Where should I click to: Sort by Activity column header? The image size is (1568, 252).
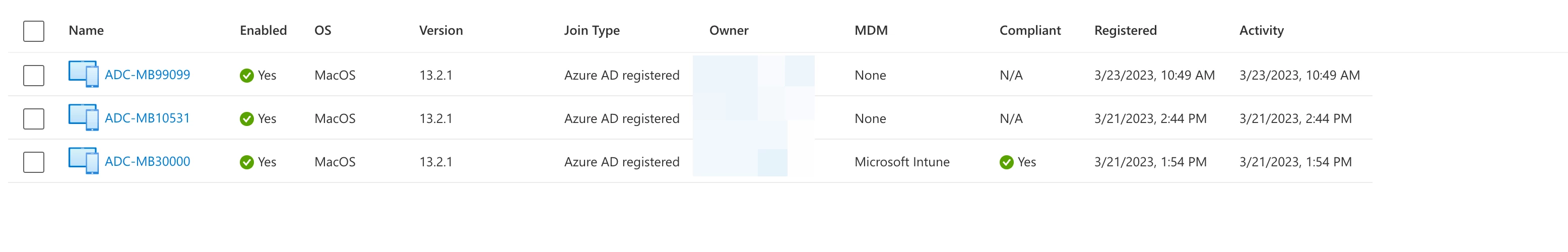pos(1261,30)
